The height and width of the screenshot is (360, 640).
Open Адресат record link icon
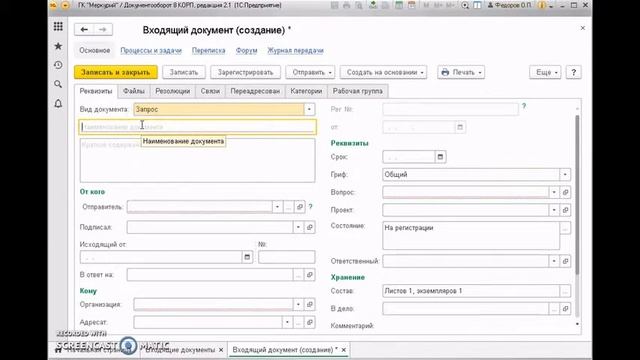click(x=310, y=322)
